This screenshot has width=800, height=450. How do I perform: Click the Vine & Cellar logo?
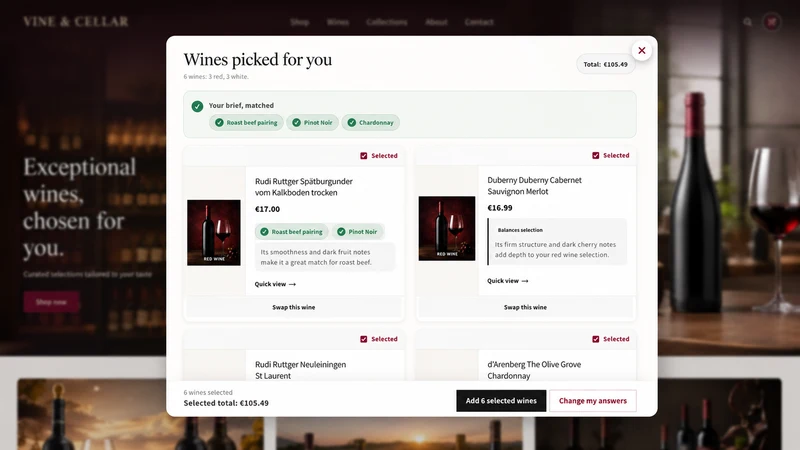click(76, 21)
